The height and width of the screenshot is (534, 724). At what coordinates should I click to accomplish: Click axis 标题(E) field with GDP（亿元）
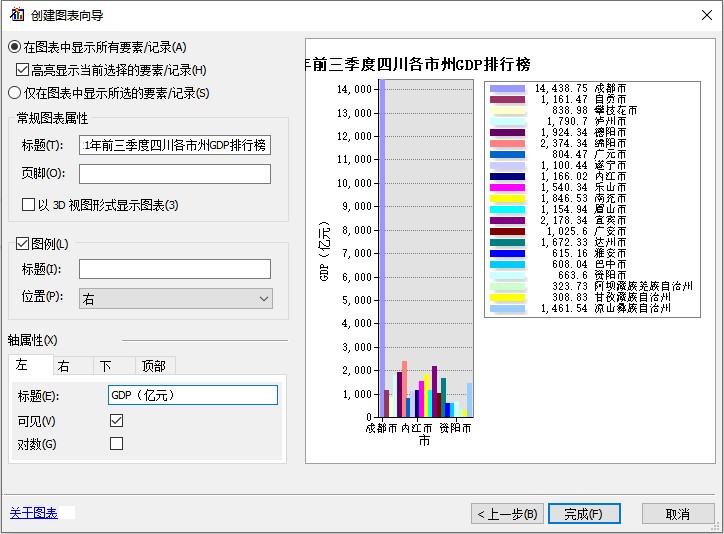193,395
